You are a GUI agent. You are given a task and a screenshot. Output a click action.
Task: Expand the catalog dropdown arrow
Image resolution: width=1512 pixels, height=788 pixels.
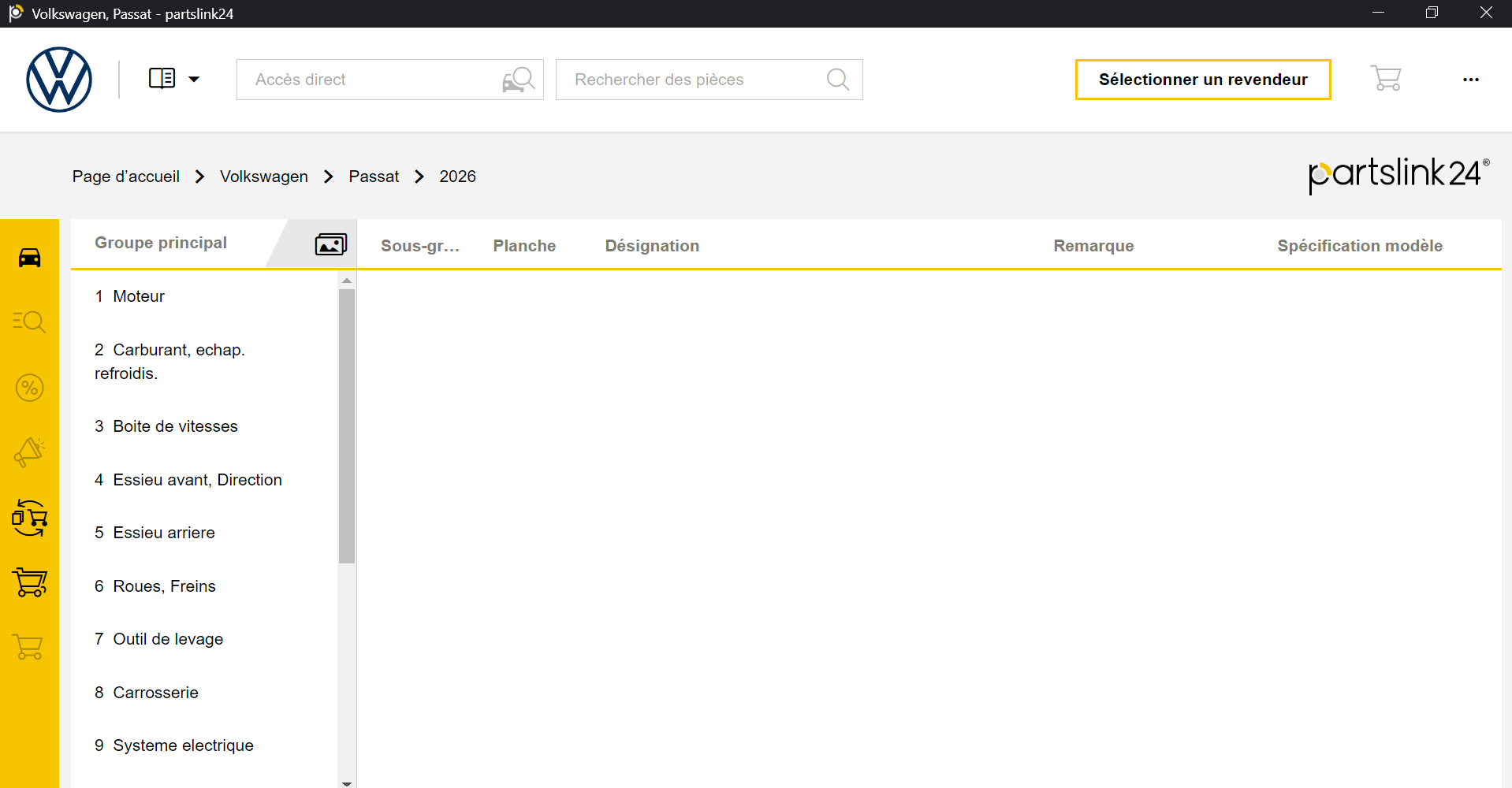click(194, 80)
